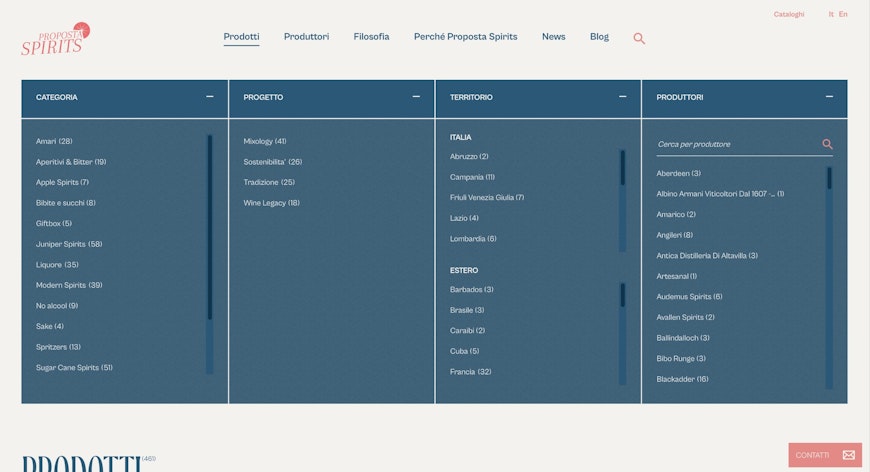Choose Giftbox (5) category
This screenshot has height=472, width=870.
pyautogui.click(x=54, y=224)
